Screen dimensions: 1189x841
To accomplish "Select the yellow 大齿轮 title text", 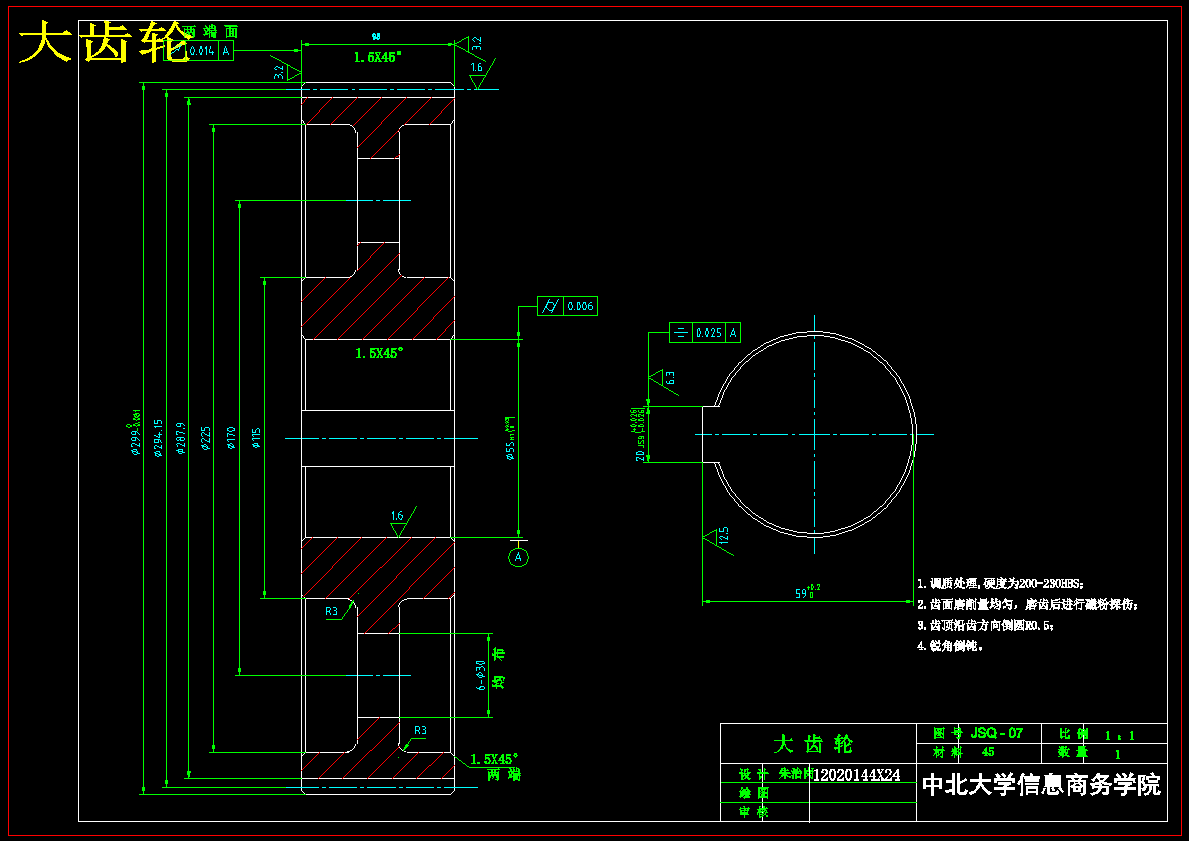I will (x=104, y=42).
